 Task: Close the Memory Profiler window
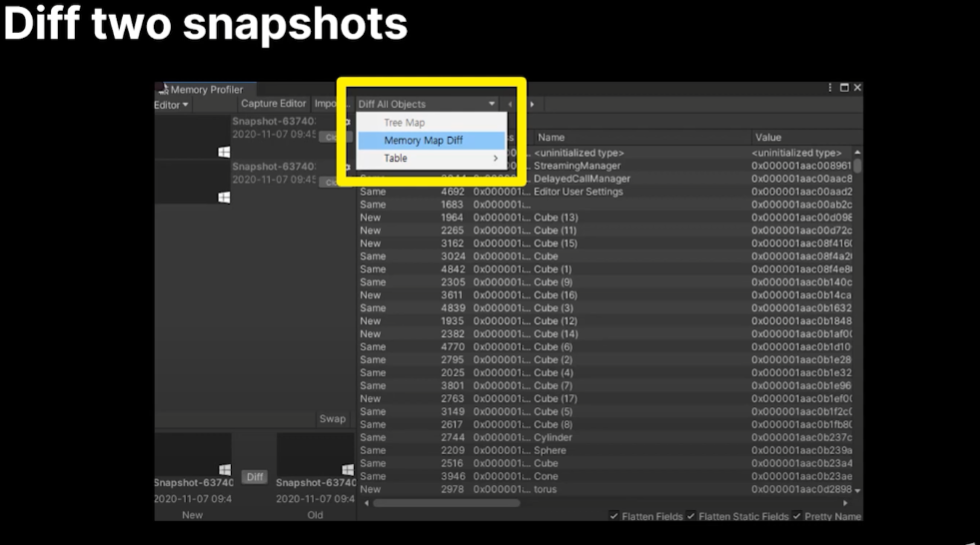(x=858, y=88)
